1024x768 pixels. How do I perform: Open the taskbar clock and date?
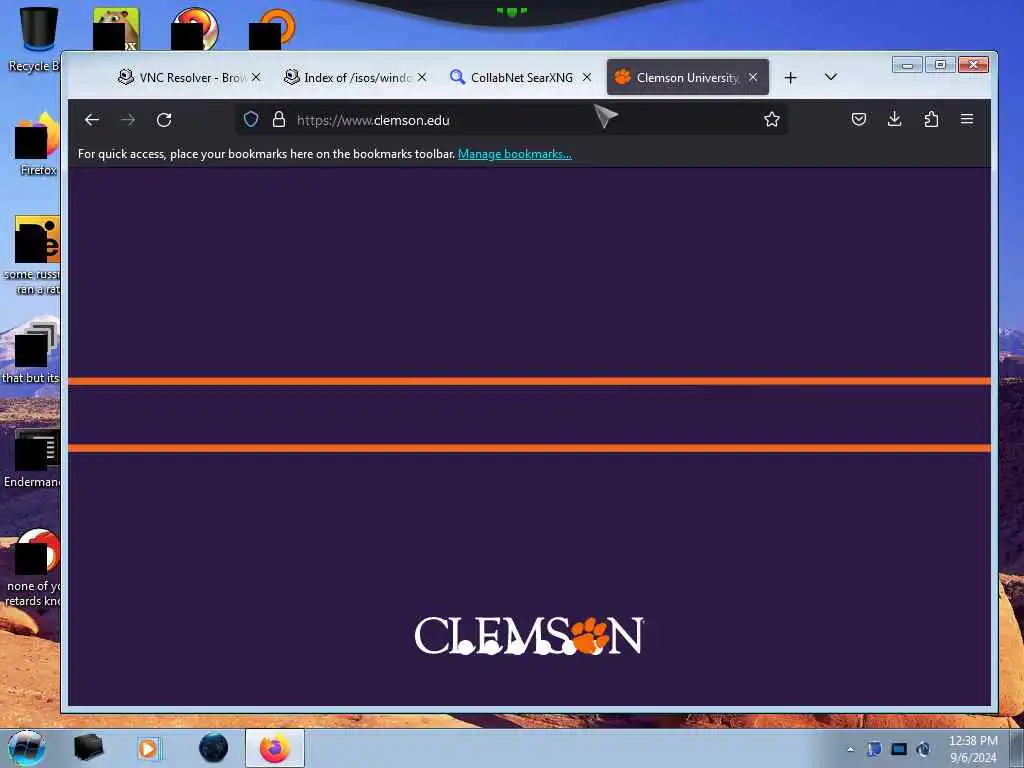[x=973, y=749]
